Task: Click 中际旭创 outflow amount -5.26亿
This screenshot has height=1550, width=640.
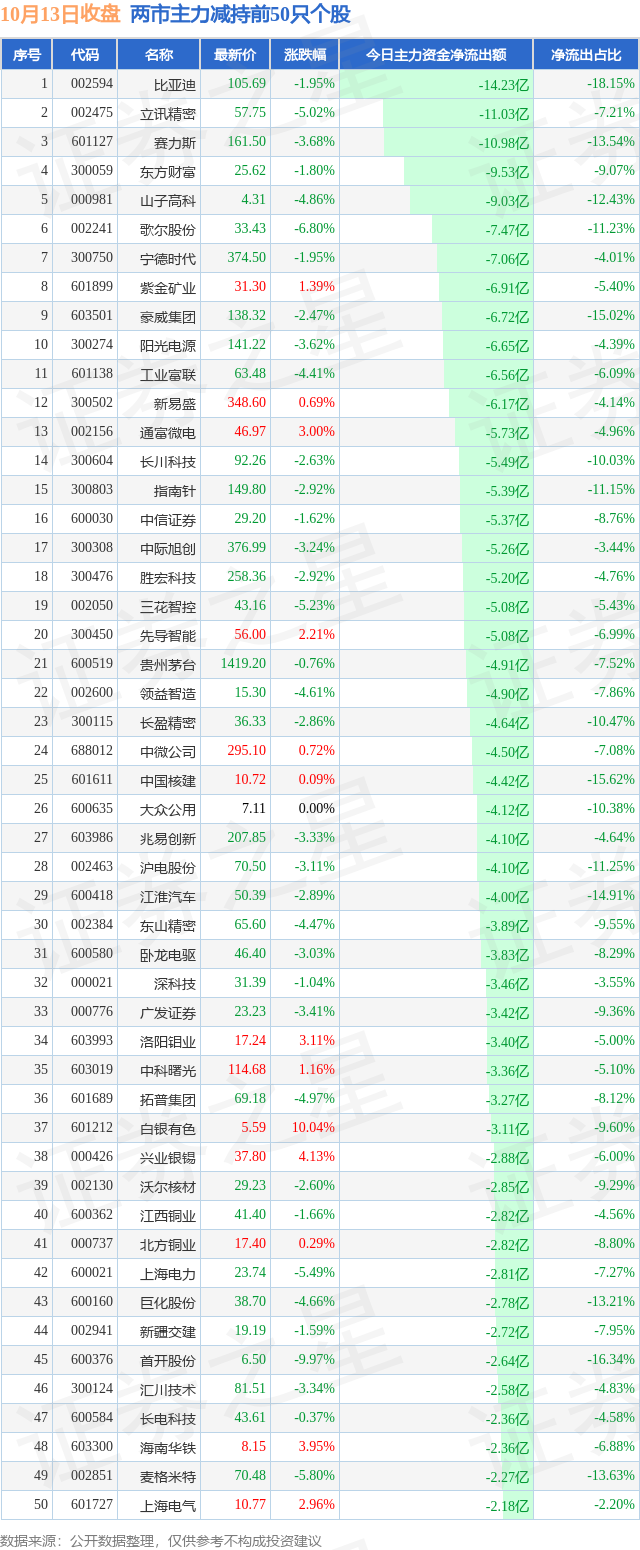Action: tap(507, 549)
